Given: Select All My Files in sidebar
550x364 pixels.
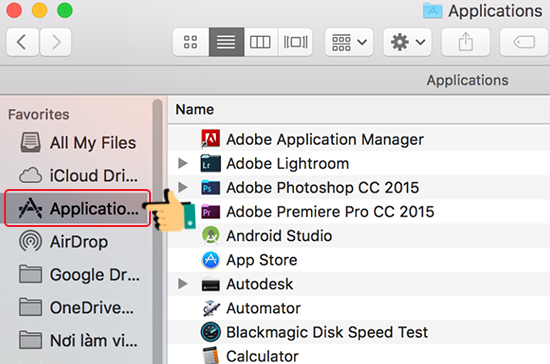Looking at the screenshot, I should 77,143.
